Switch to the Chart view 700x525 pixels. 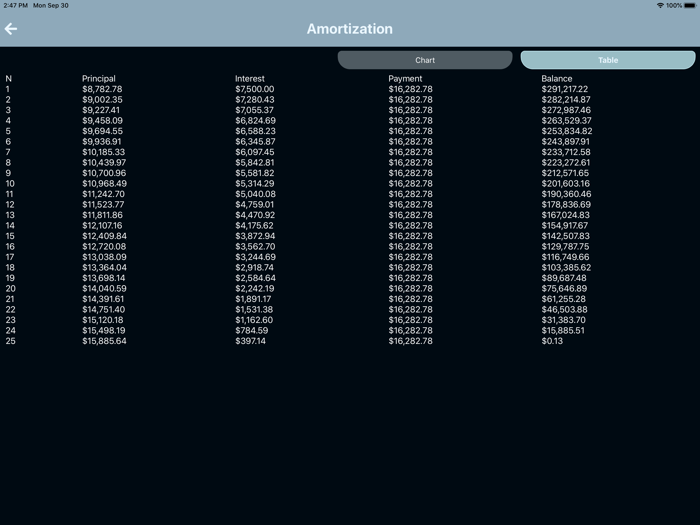pyautogui.click(x=425, y=60)
